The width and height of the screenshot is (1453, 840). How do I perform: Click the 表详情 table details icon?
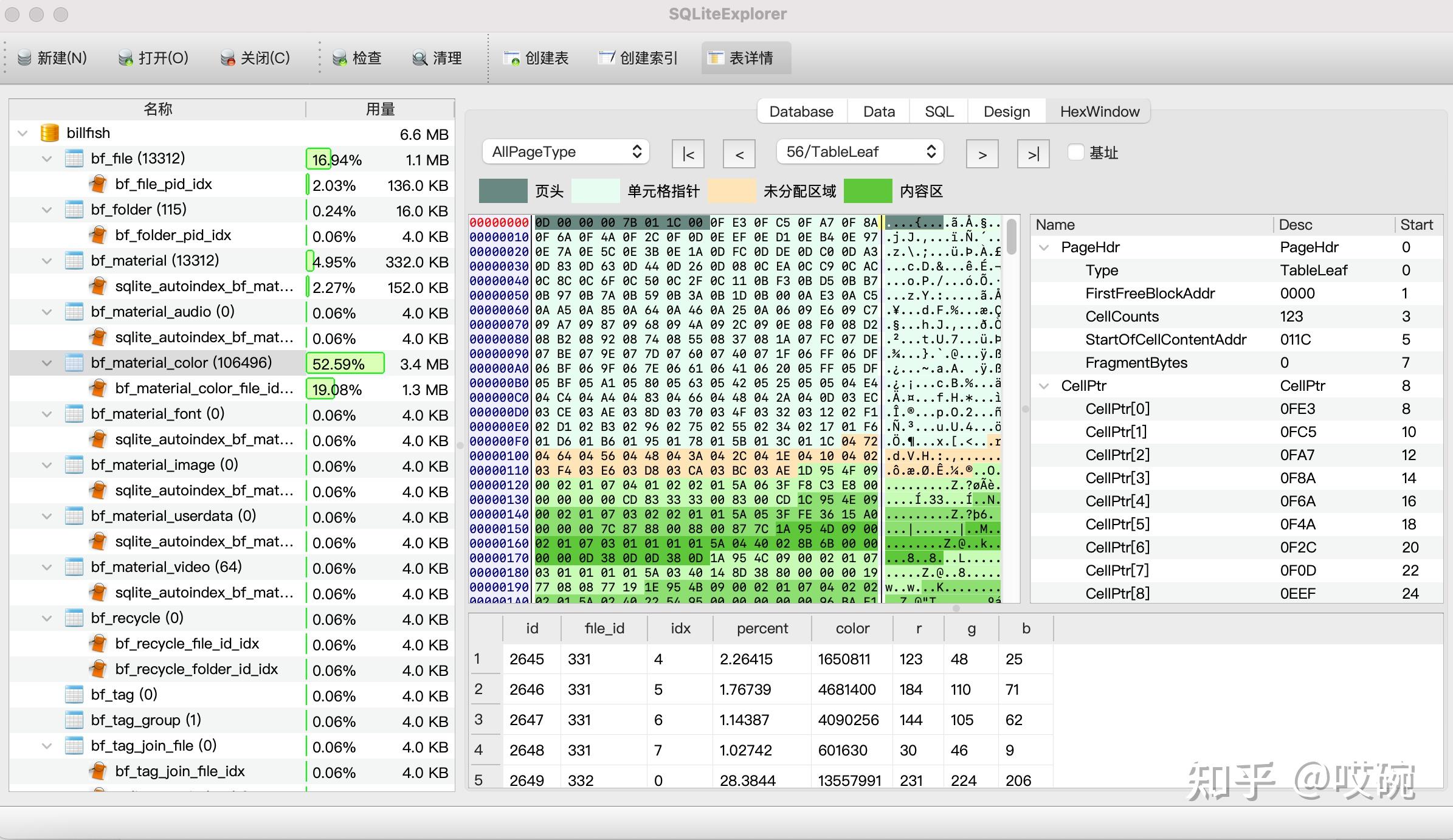pos(716,58)
